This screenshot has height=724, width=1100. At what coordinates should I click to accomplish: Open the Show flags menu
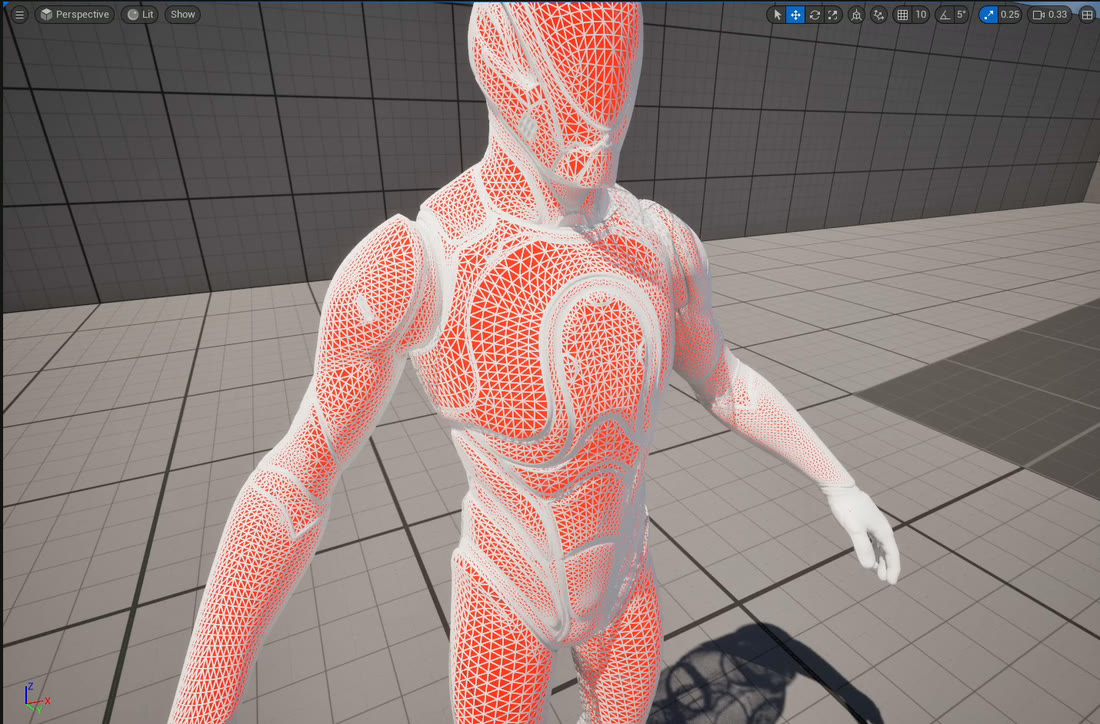[182, 14]
